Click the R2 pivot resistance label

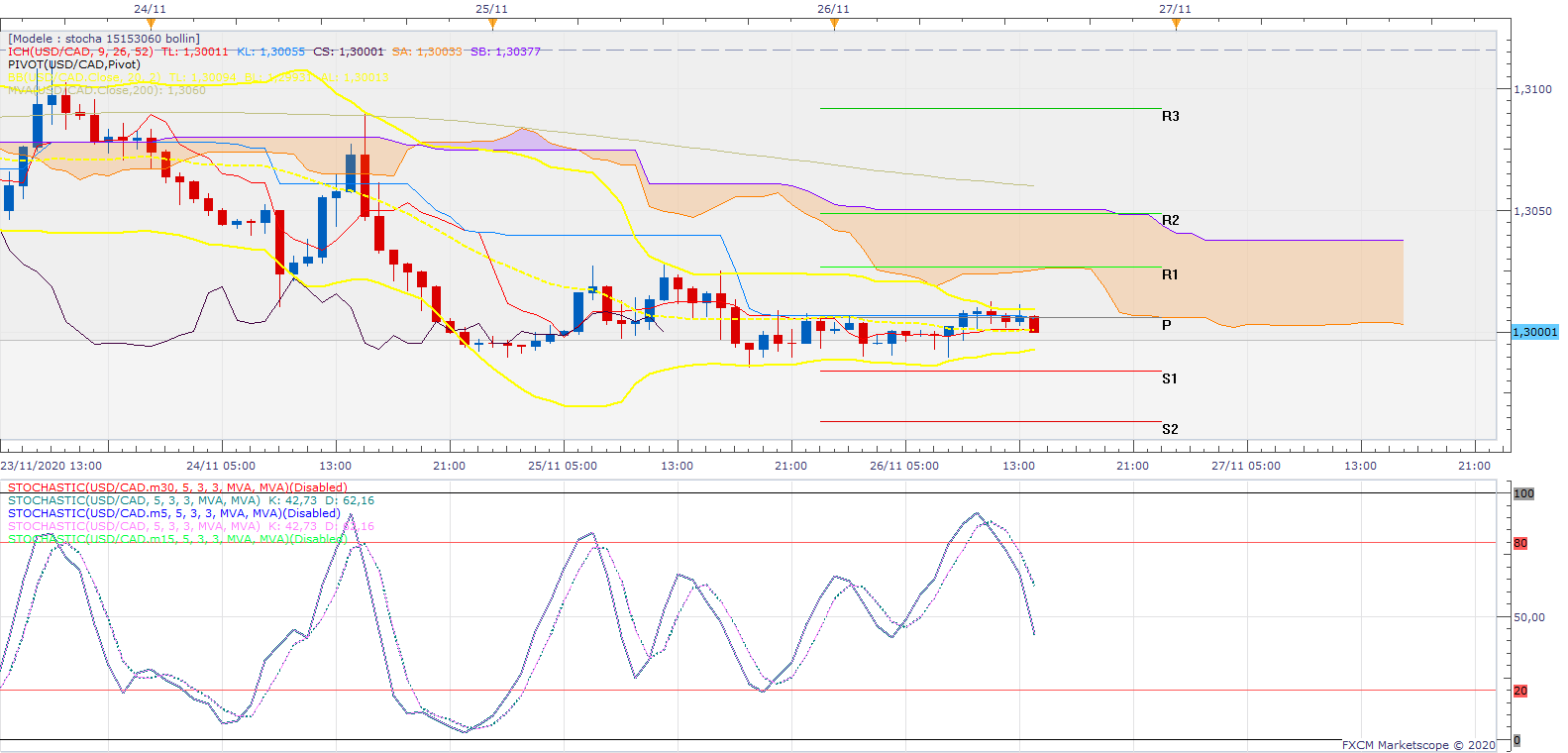pos(1171,220)
